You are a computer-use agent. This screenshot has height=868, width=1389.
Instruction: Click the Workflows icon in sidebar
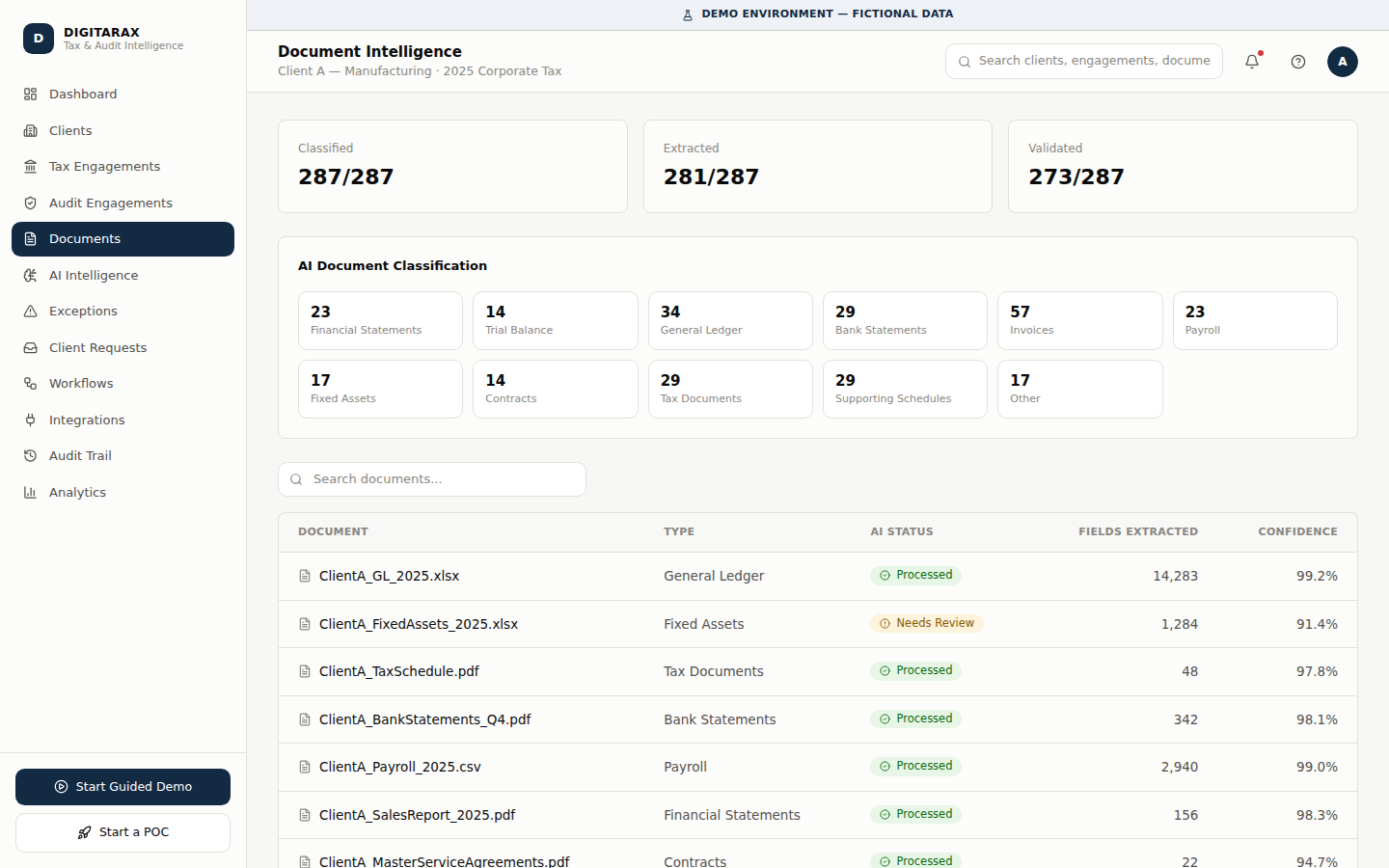pos(30,384)
